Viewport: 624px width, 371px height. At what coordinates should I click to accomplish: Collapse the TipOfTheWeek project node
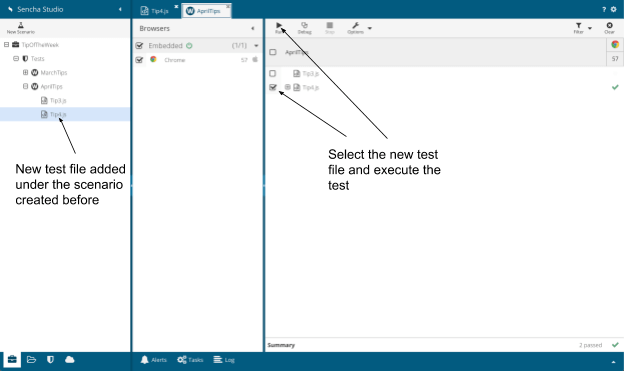6,45
